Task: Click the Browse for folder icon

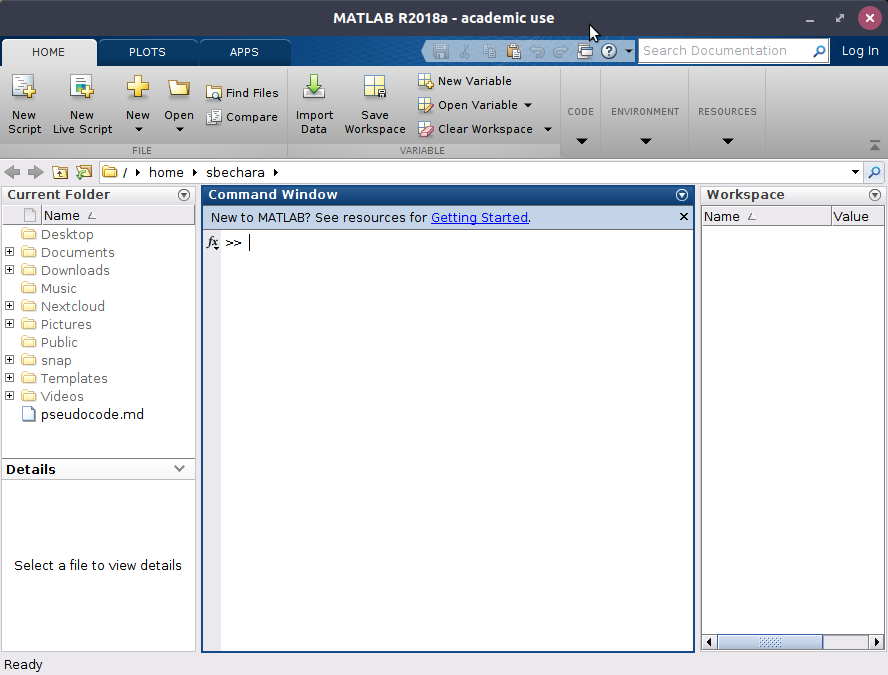Action: 84,172
